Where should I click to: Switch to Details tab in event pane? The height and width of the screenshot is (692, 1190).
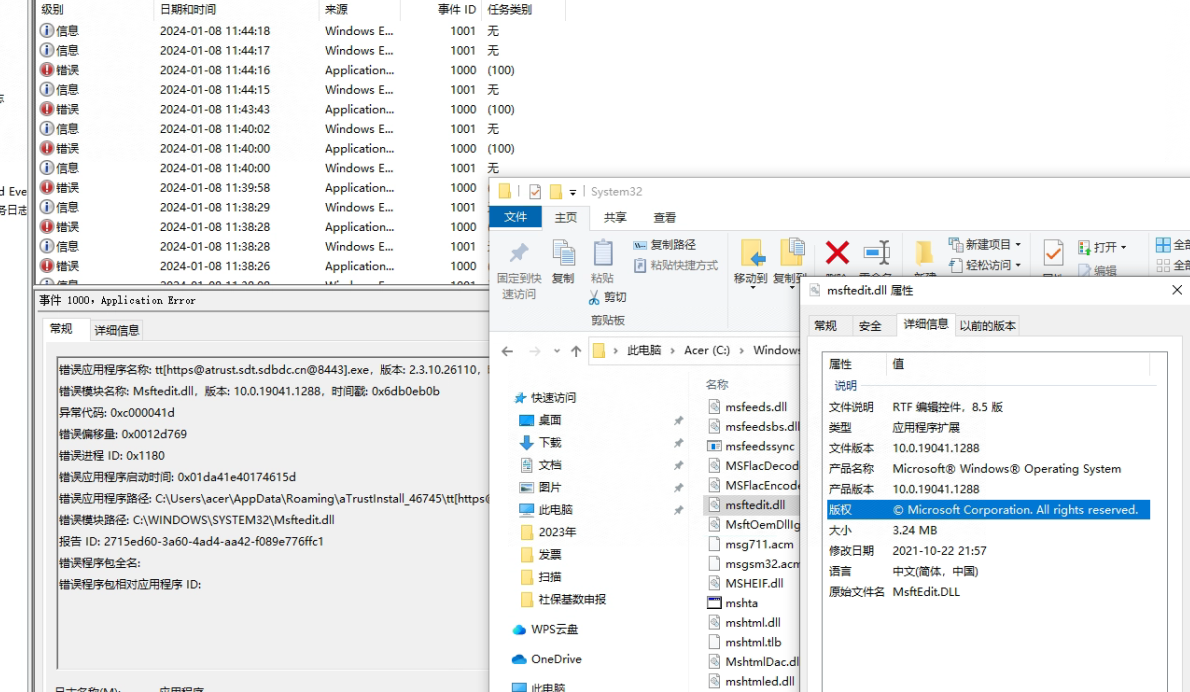(x=117, y=330)
